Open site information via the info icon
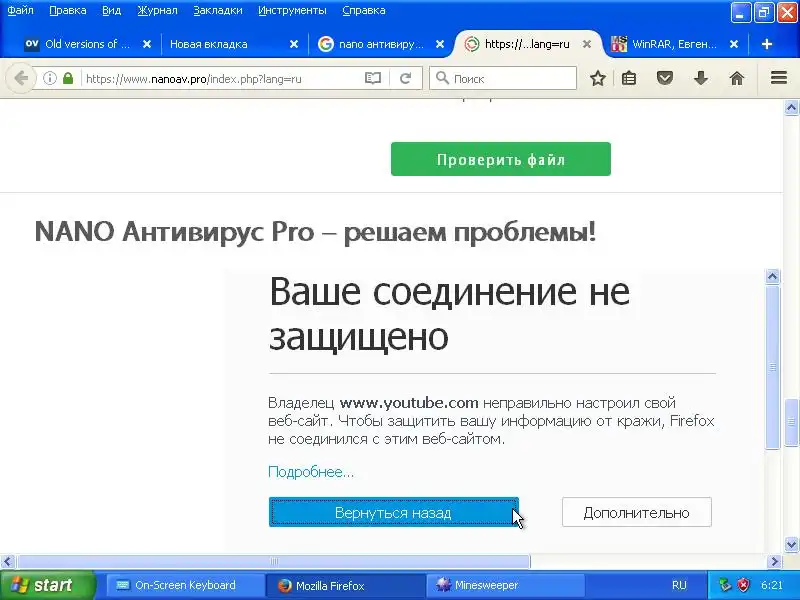Viewport: 800px width, 600px height. 49,79
